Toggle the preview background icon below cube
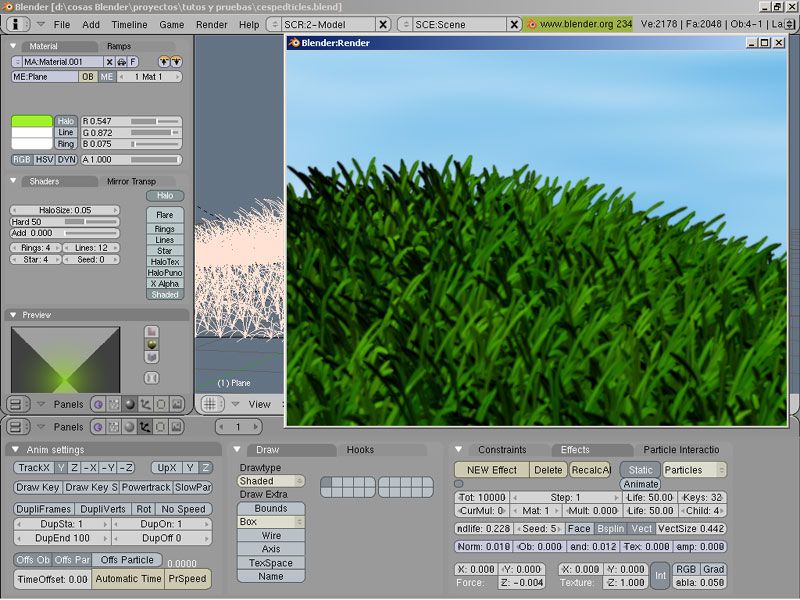 (152, 378)
